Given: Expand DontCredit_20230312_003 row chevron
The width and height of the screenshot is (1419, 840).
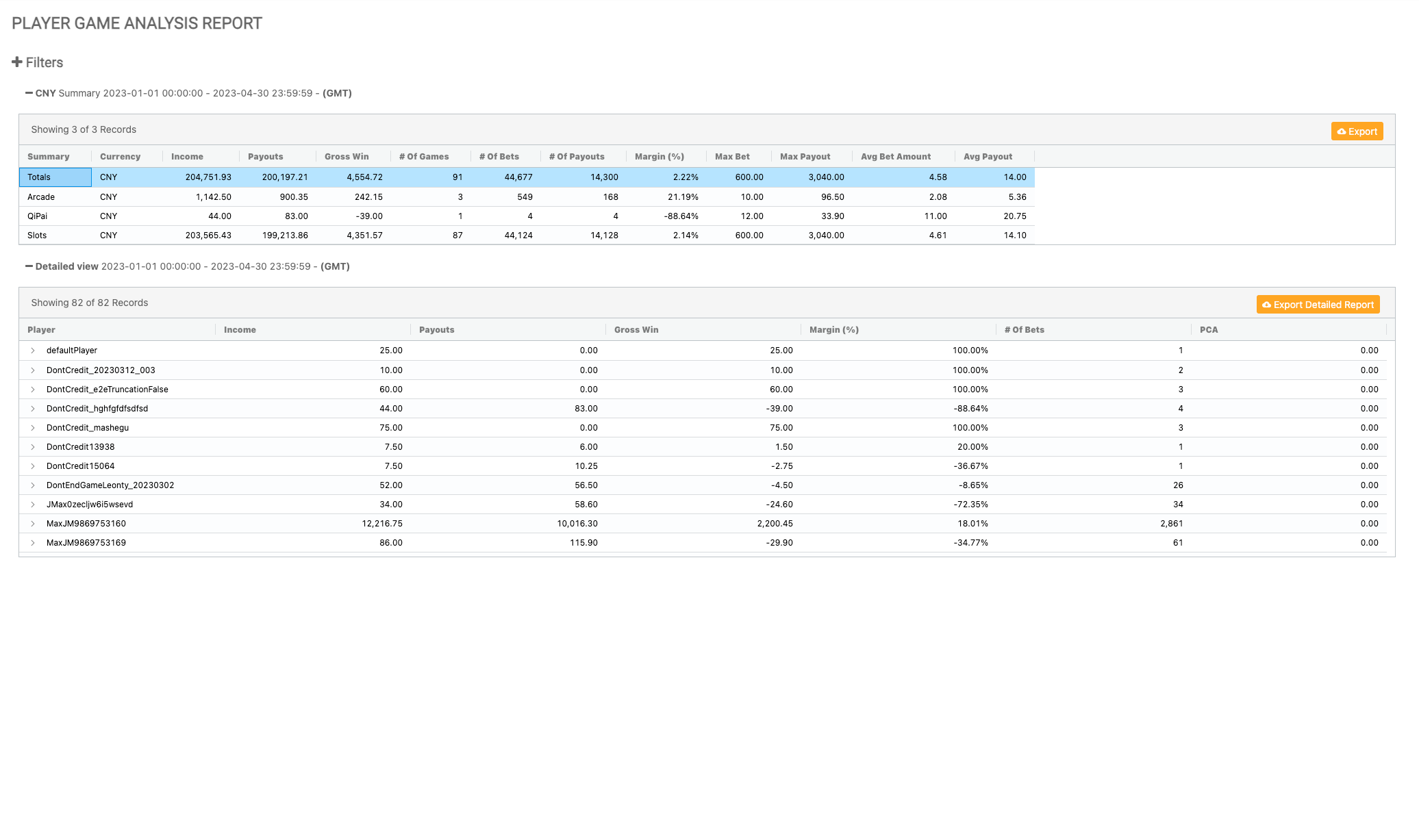Looking at the screenshot, I should tap(32, 370).
